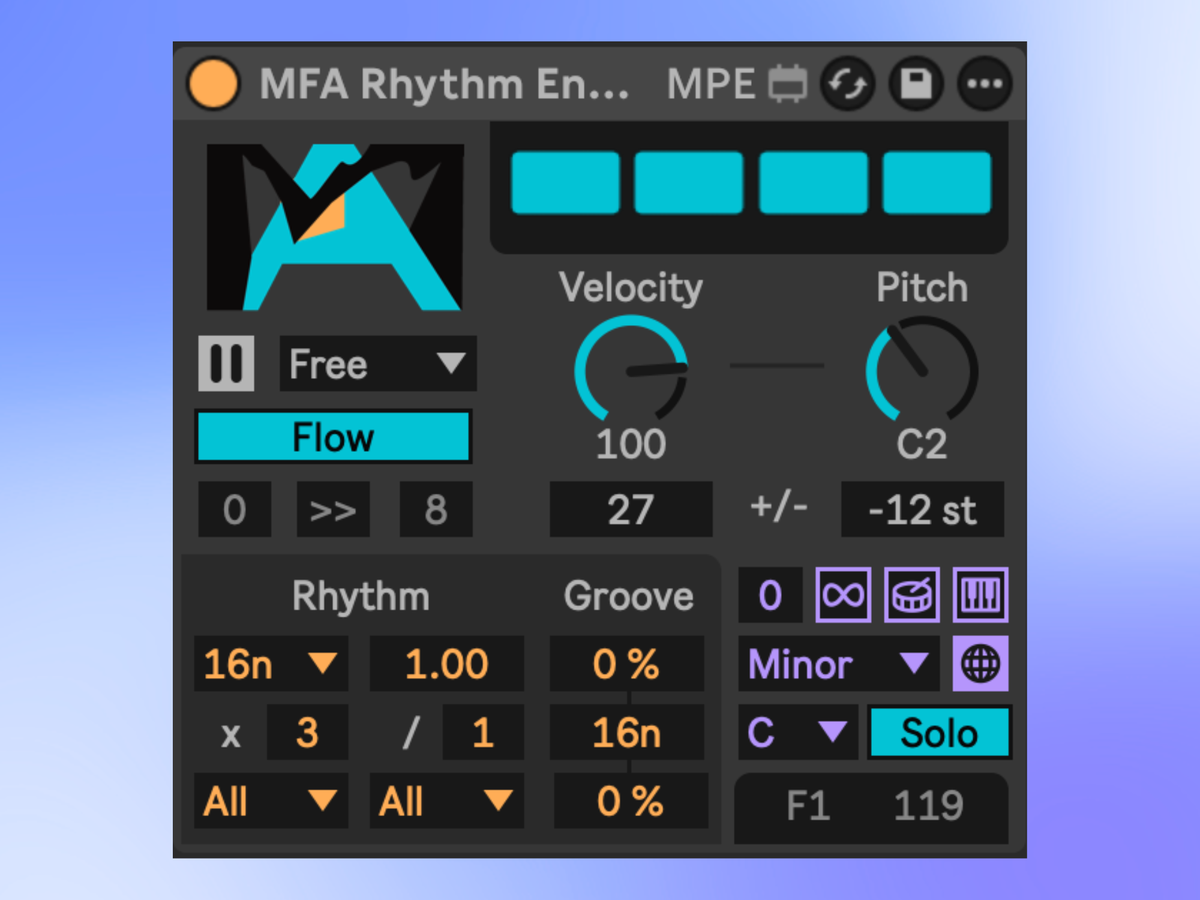This screenshot has height=900, width=1200.
Task: Click the Velocity value 100 label
Action: coord(631,445)
